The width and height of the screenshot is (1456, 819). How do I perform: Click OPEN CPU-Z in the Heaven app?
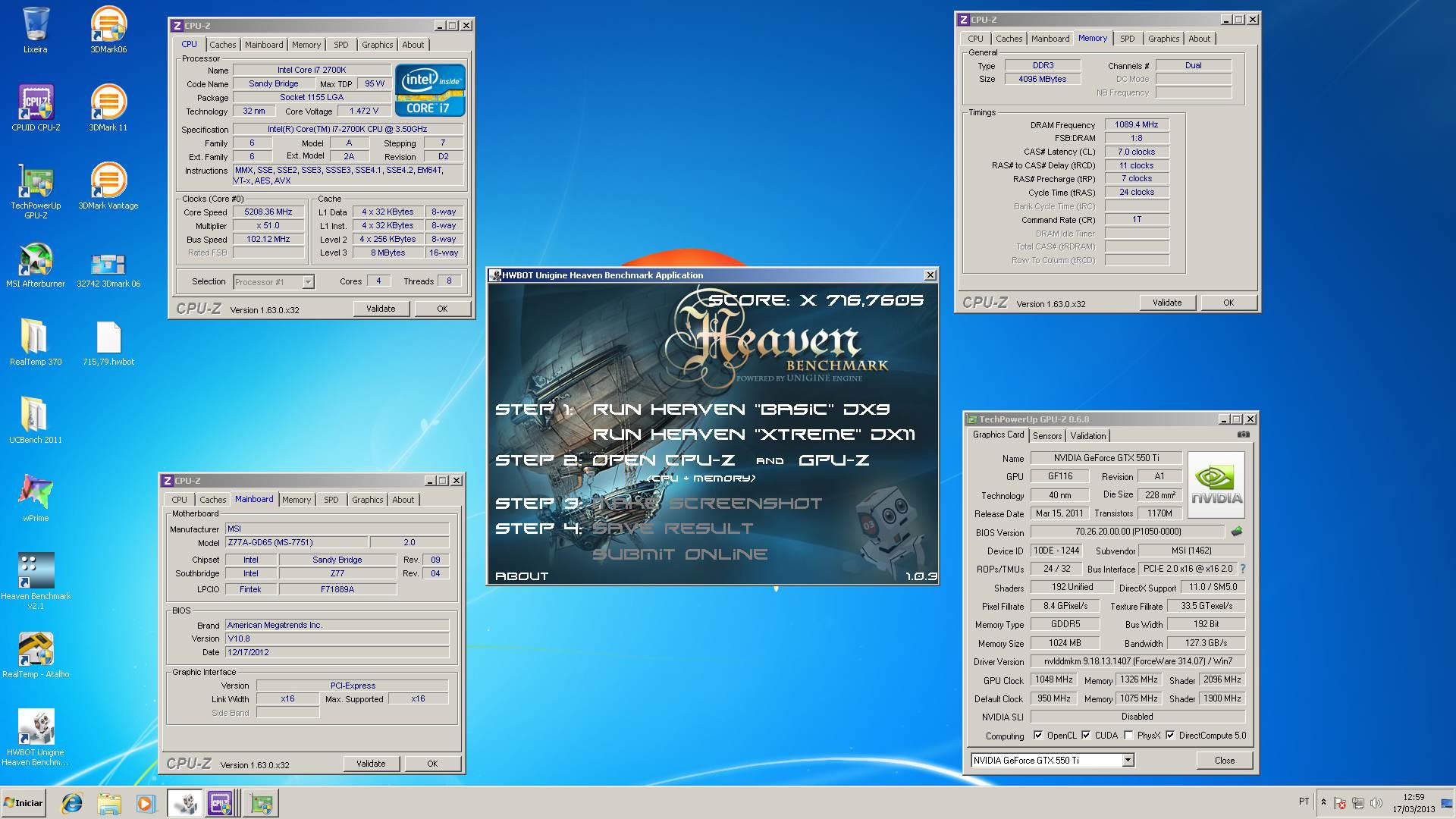coord(664,460)
